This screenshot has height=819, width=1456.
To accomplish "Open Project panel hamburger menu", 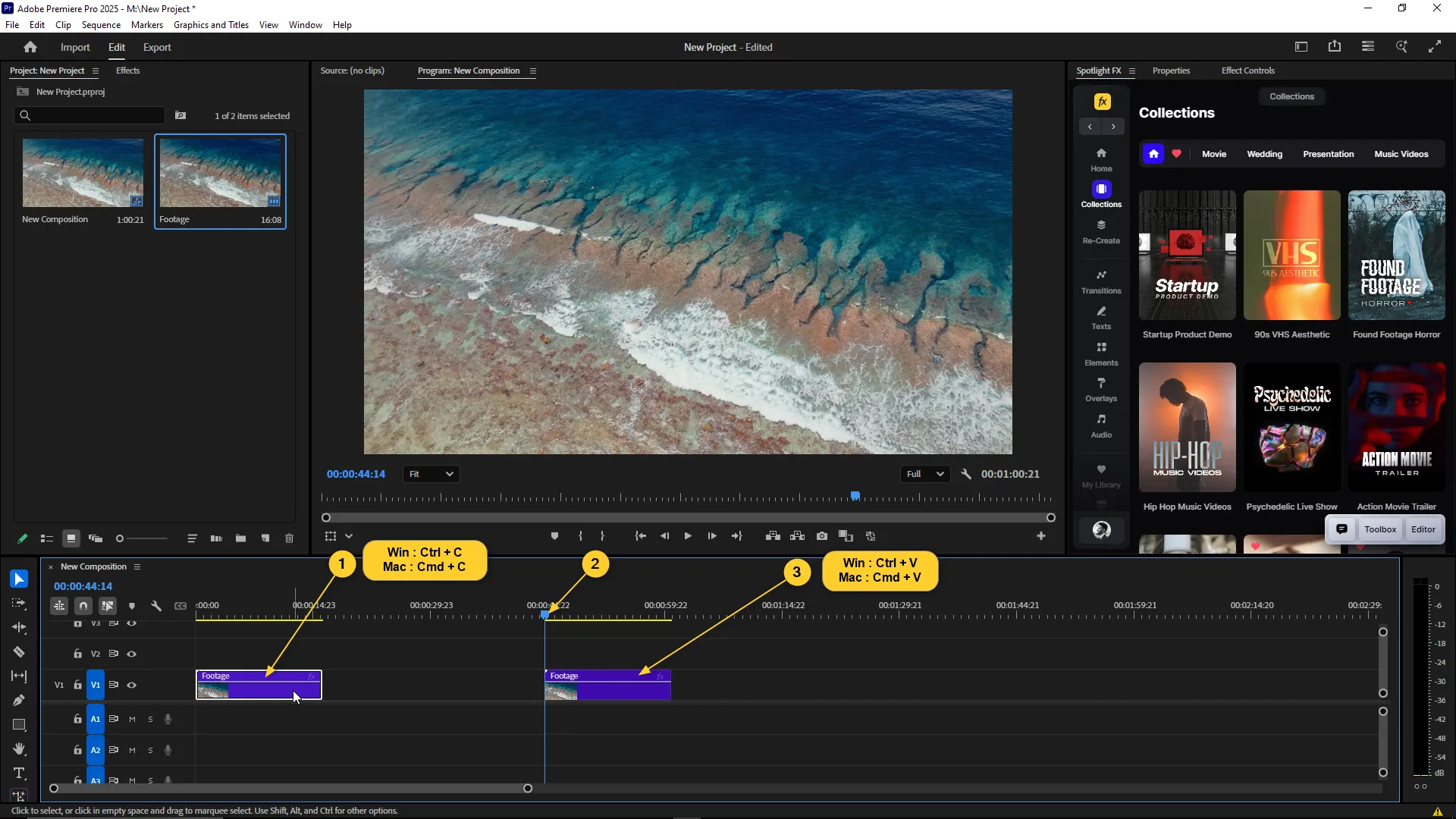I will (96, 71).
